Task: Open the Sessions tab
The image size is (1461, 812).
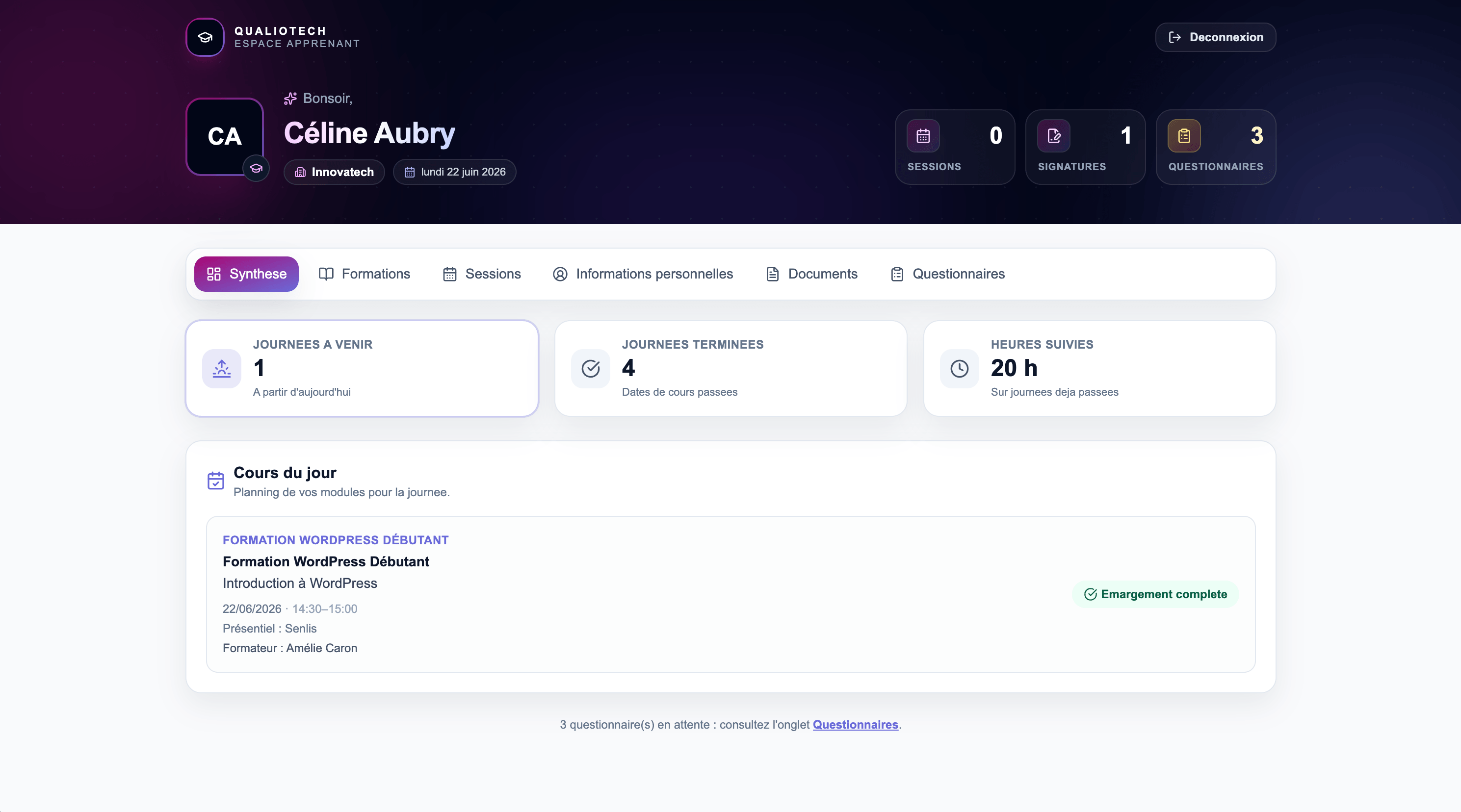Action: [481, 274]
